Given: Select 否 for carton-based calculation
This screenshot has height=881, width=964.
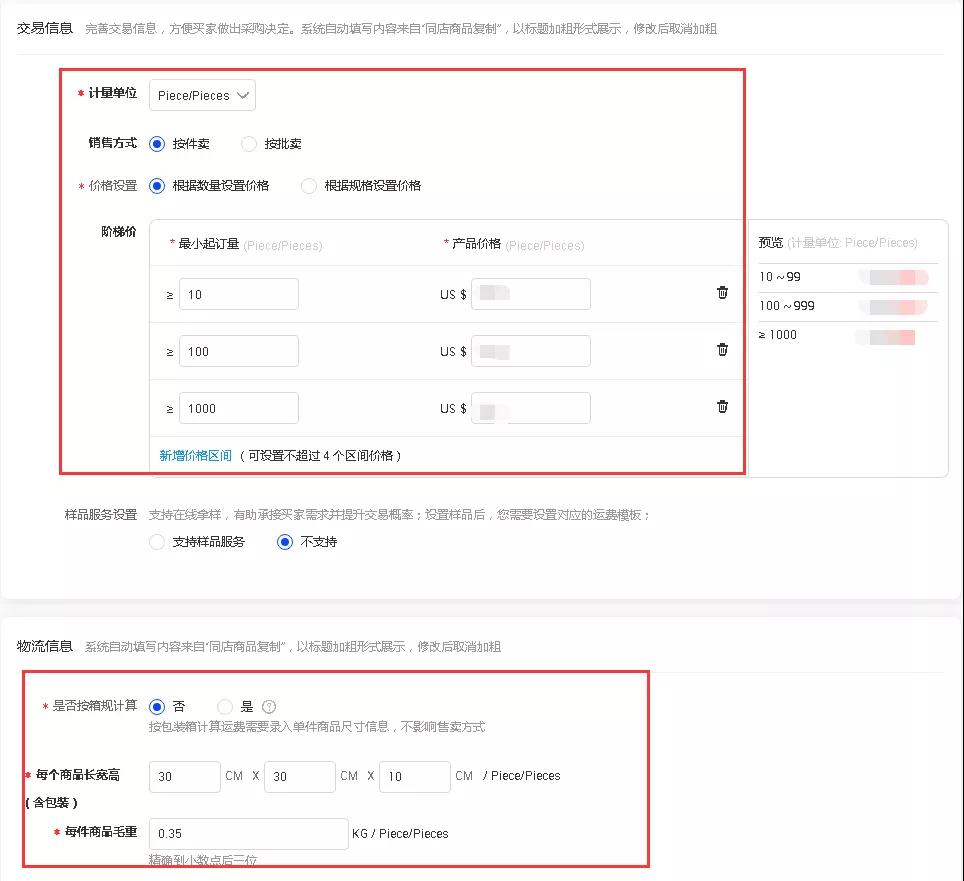Looking at the screenshot, I should 158,706.
